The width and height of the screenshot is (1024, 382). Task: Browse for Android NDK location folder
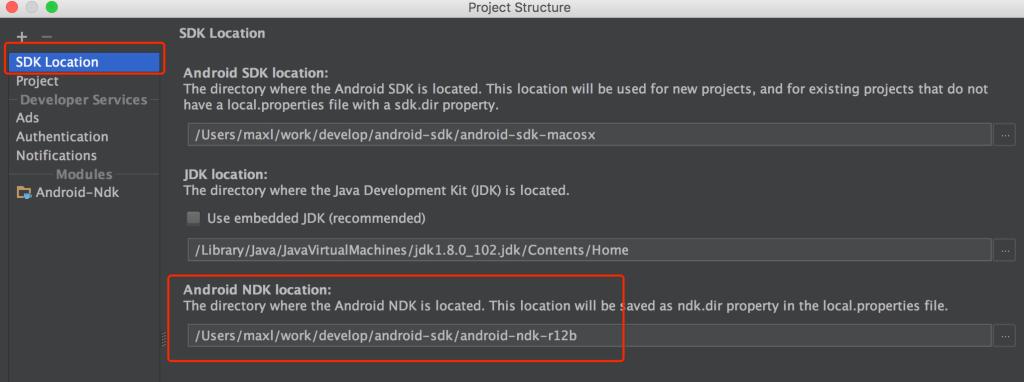pyautogui.click(x=1005, y=336)
